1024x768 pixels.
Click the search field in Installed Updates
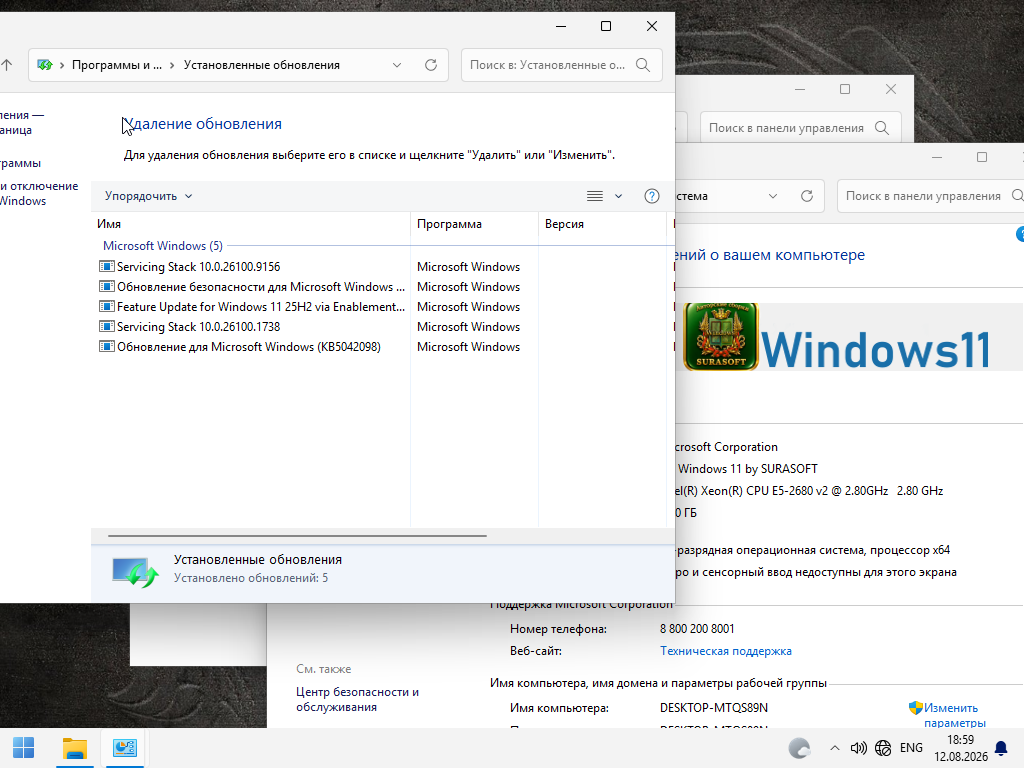point(562,65)
